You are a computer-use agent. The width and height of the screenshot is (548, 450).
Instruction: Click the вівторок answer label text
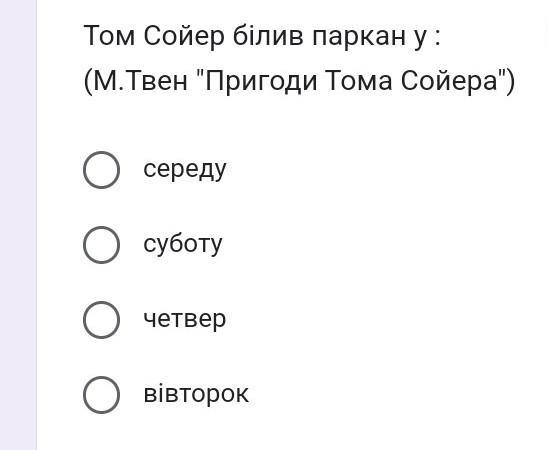coord(196,394)
